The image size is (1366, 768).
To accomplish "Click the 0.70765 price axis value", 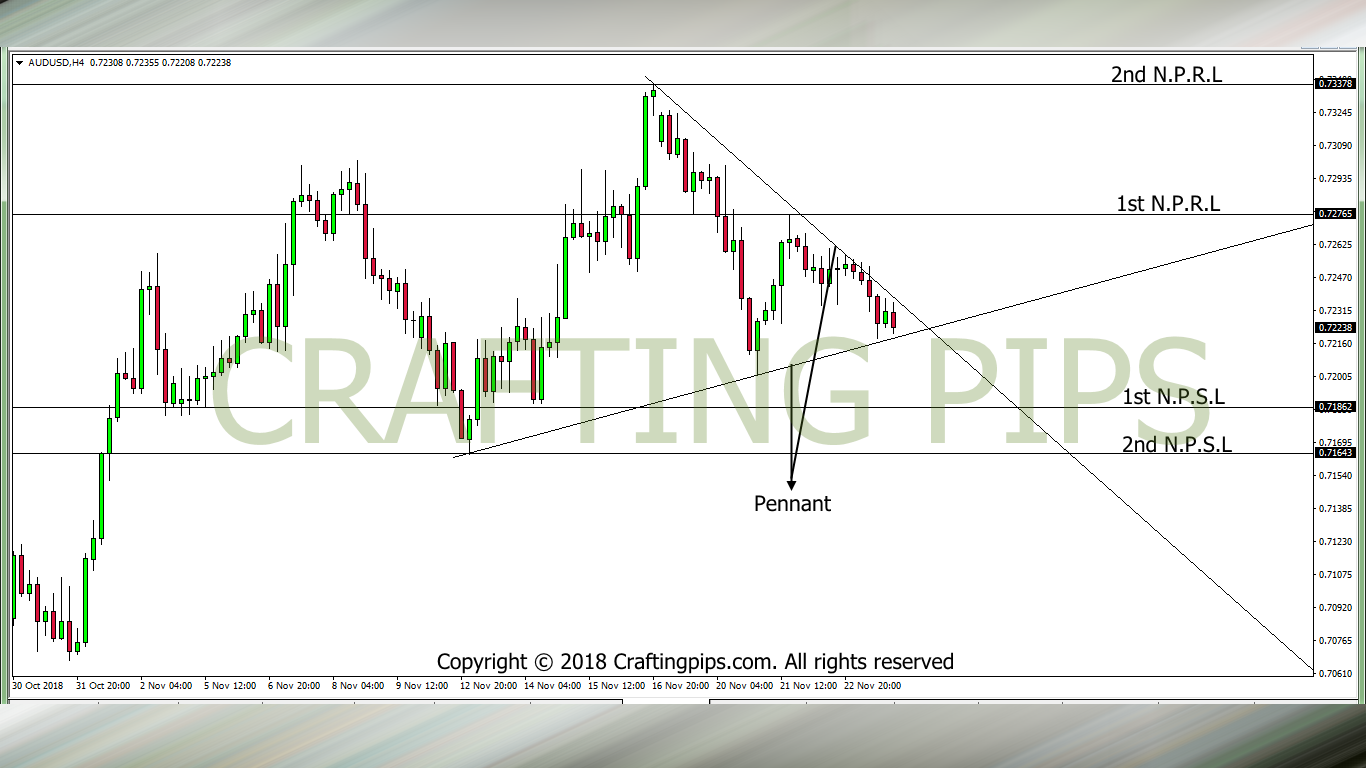I will click(x=1337, y=640).
